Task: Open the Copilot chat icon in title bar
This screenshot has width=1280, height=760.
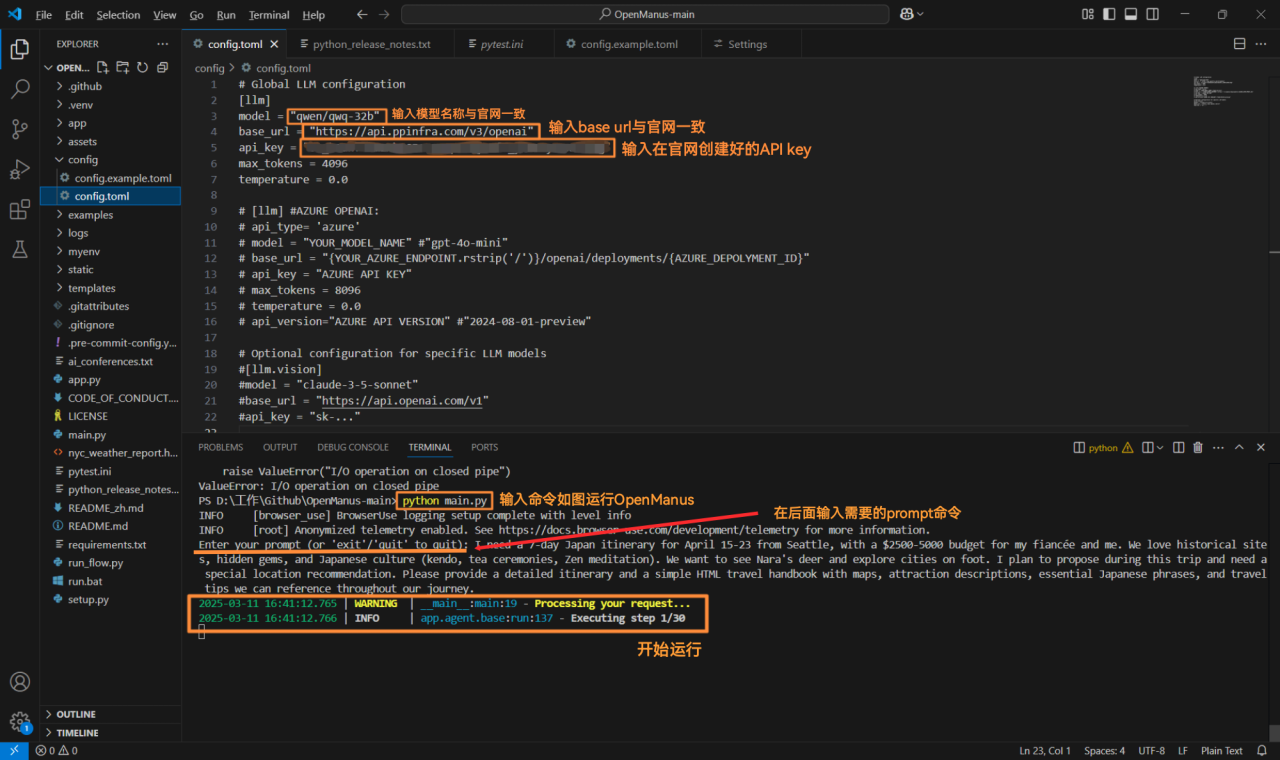Action: (x=906, y=14)
